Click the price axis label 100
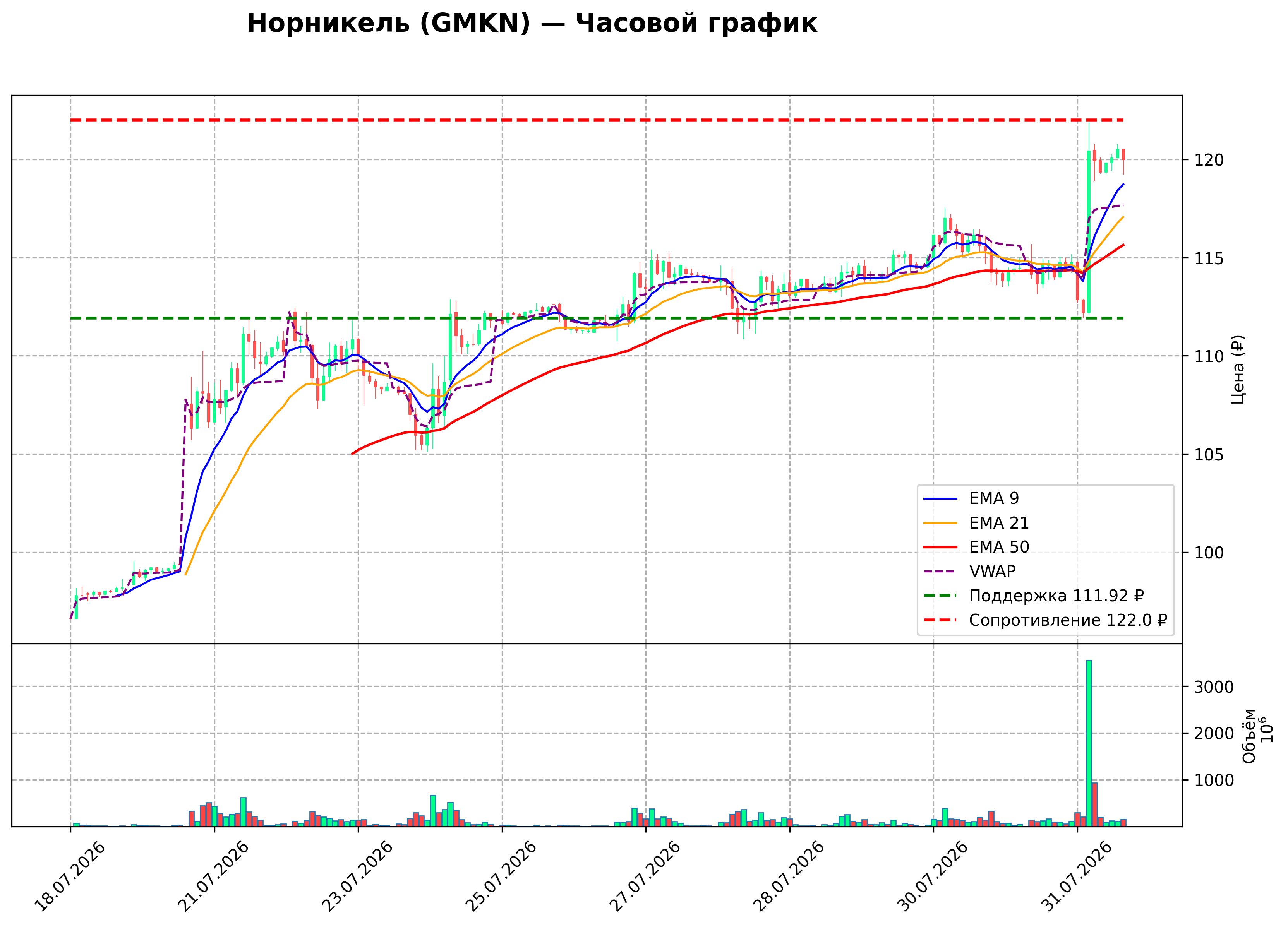Image resolution: width=1288 pixels, height=926 pixels. [x=1210, y=553]
